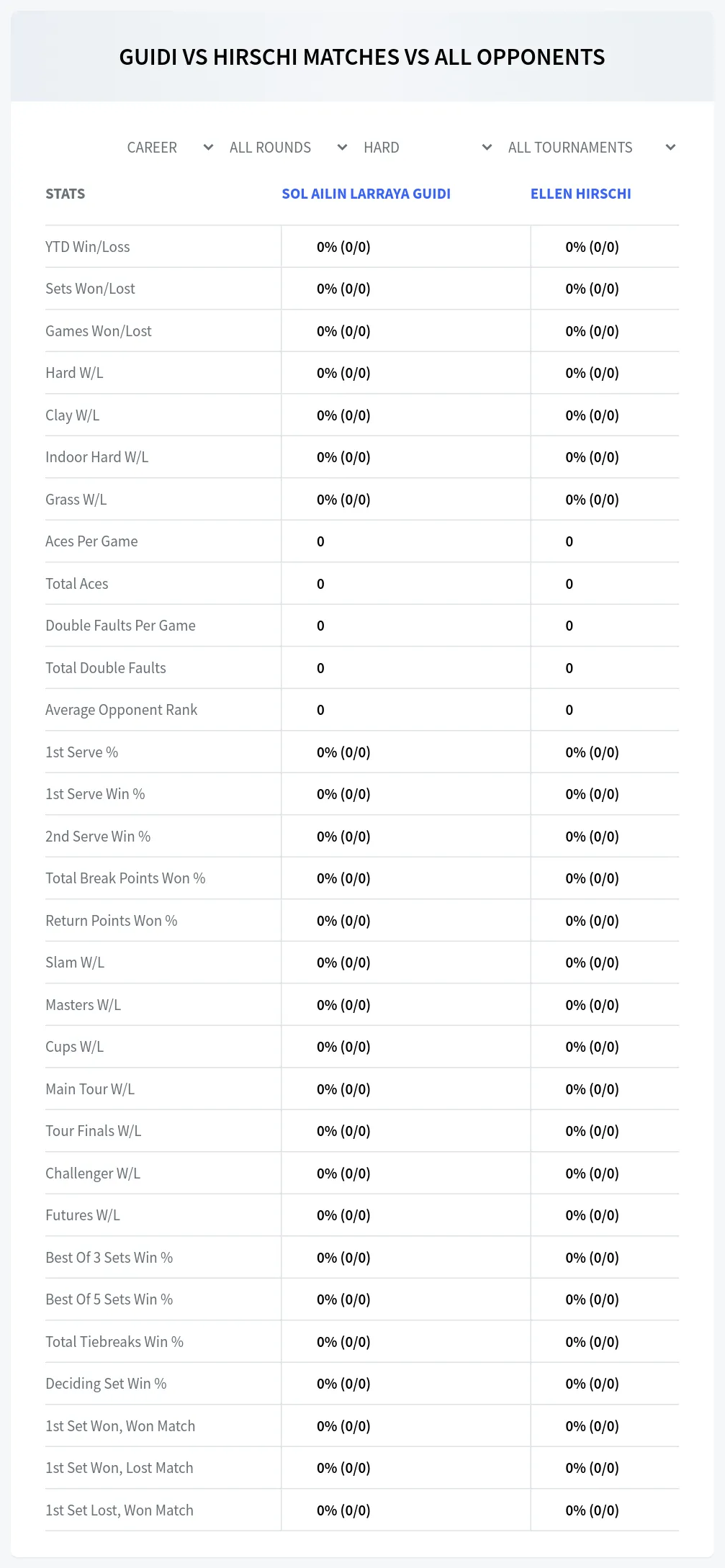
Task: Expand the ALL ROUNDS dropdown
Action: [288, 148]
